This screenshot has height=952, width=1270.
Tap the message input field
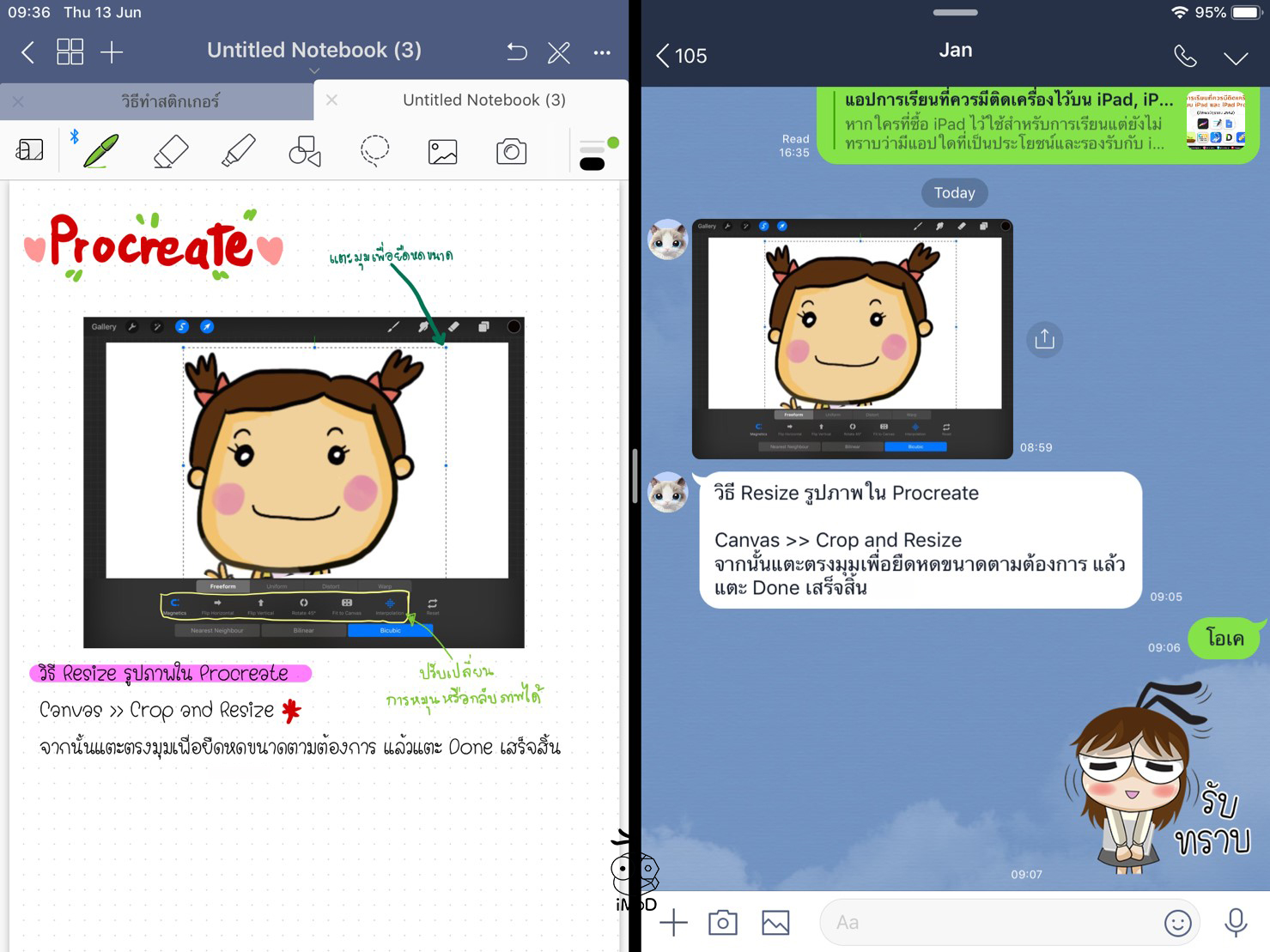pyautogui.click(x=987, y=923)
